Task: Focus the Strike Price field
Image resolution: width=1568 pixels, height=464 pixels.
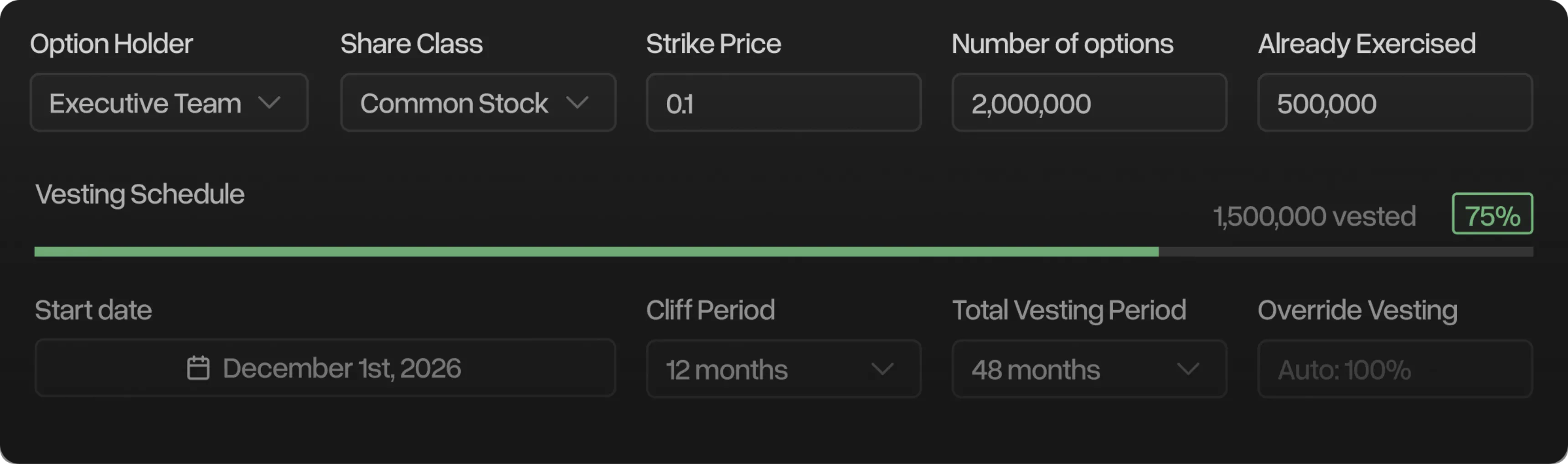Action: click(x=784, y=102)
